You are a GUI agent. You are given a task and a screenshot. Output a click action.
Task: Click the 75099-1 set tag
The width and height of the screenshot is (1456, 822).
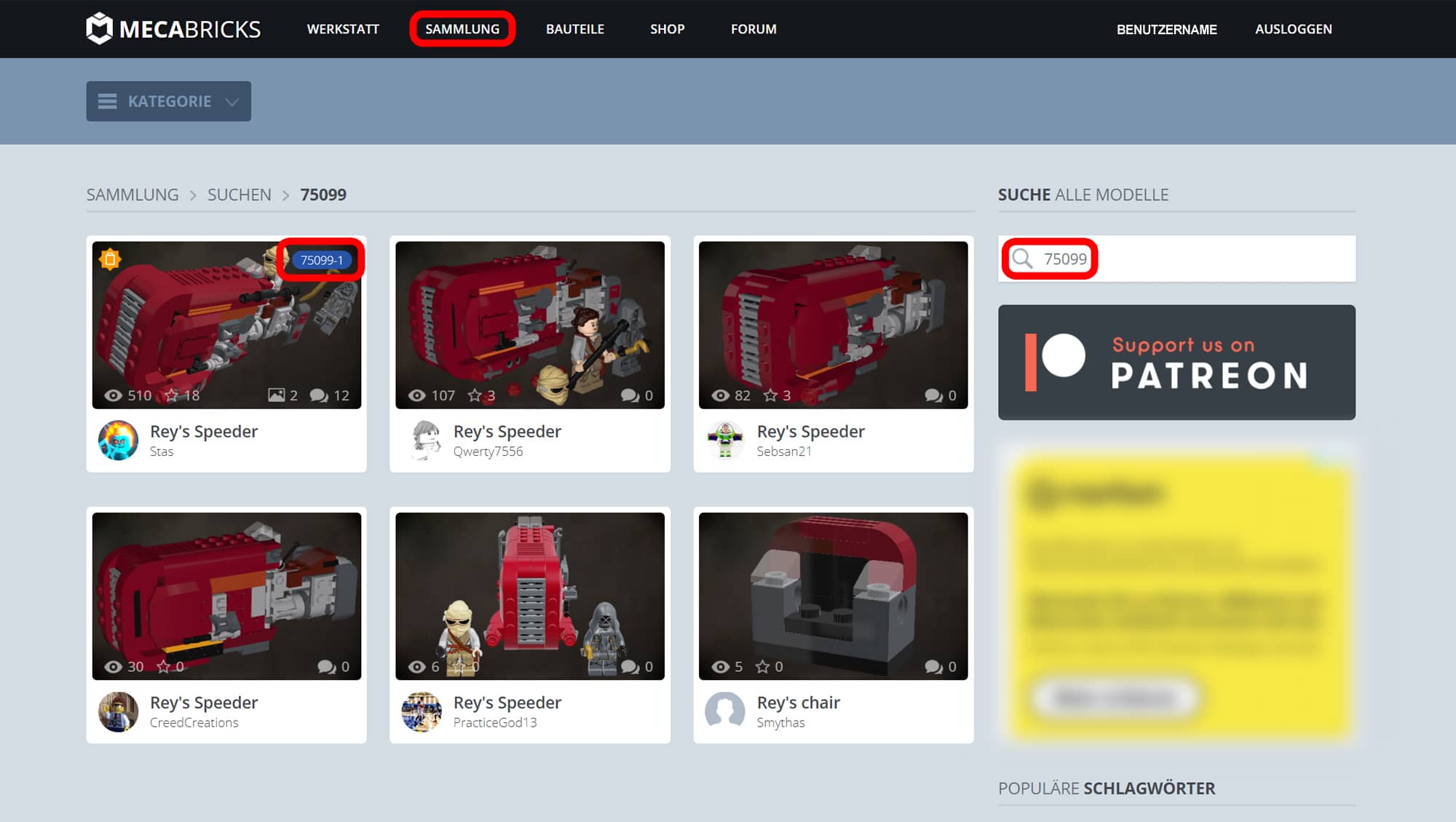click(x=321, y=260)
